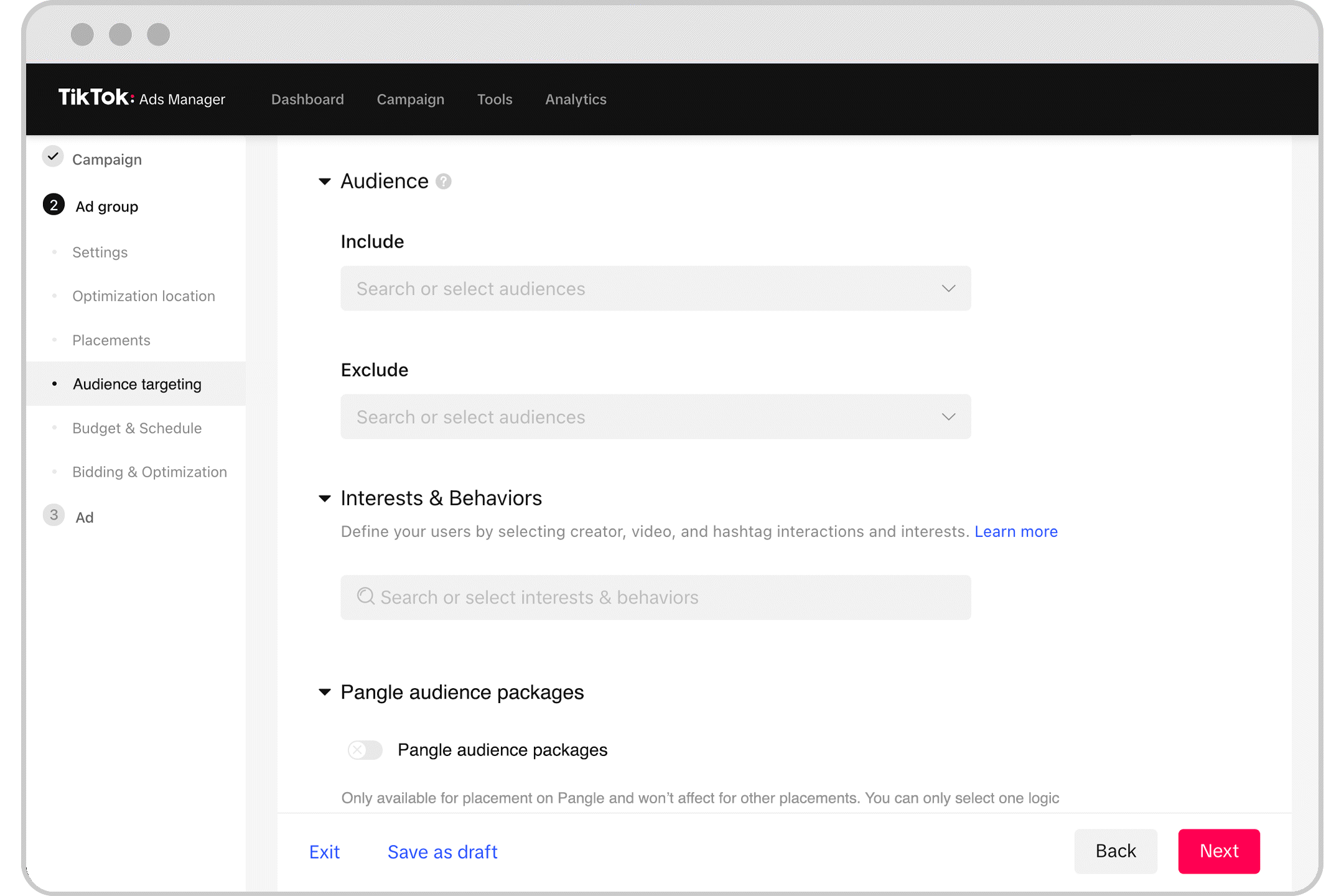Collapse the Interests & Behaviors section

click(x=324, y=498)
